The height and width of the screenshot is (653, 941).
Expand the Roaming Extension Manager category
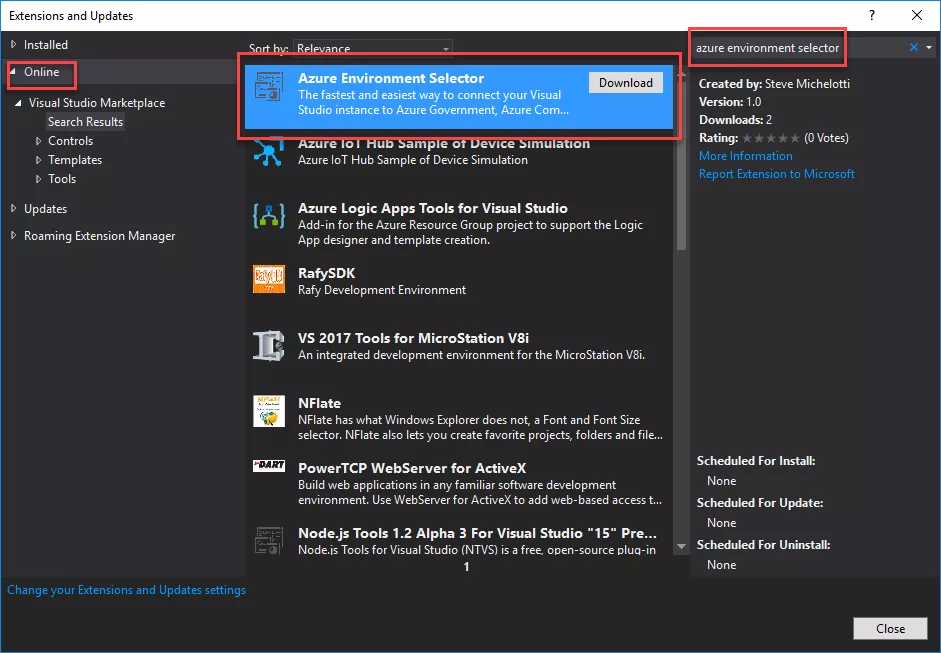(13, 236)
